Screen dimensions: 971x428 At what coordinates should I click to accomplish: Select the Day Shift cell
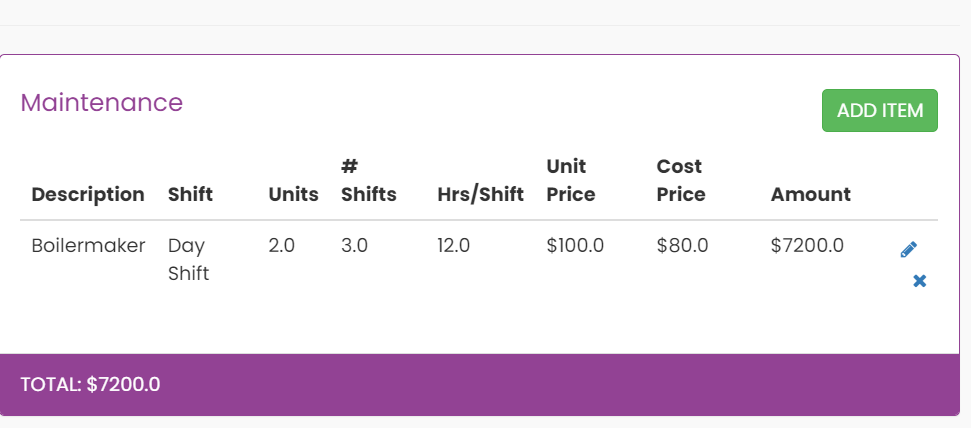tap(188, 260)
